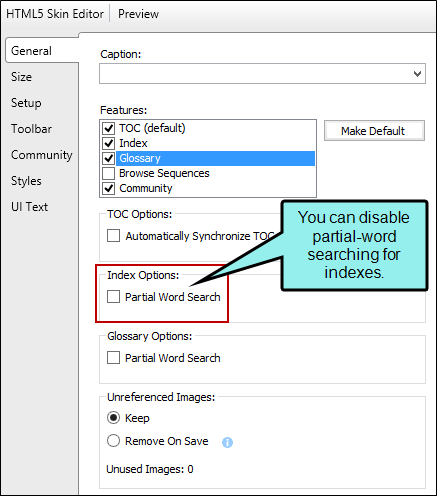Enable the Browse Sequences checkbox
Viewport: 437px width, 496px height.
108,173
